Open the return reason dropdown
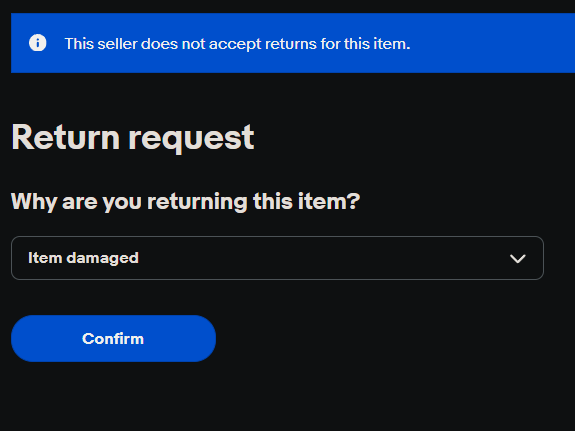The image size is (575, 431). point(277,258)
